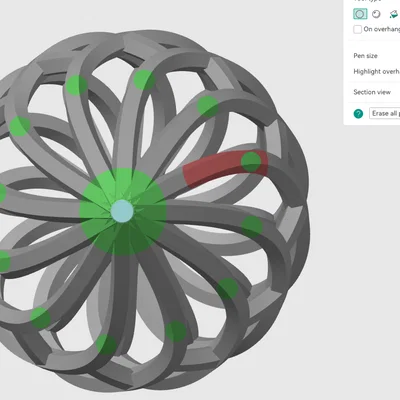The height and width of the screenshot is (400, 400).
Task: Select the circle brush tool type
Action: tap(360, 14)
